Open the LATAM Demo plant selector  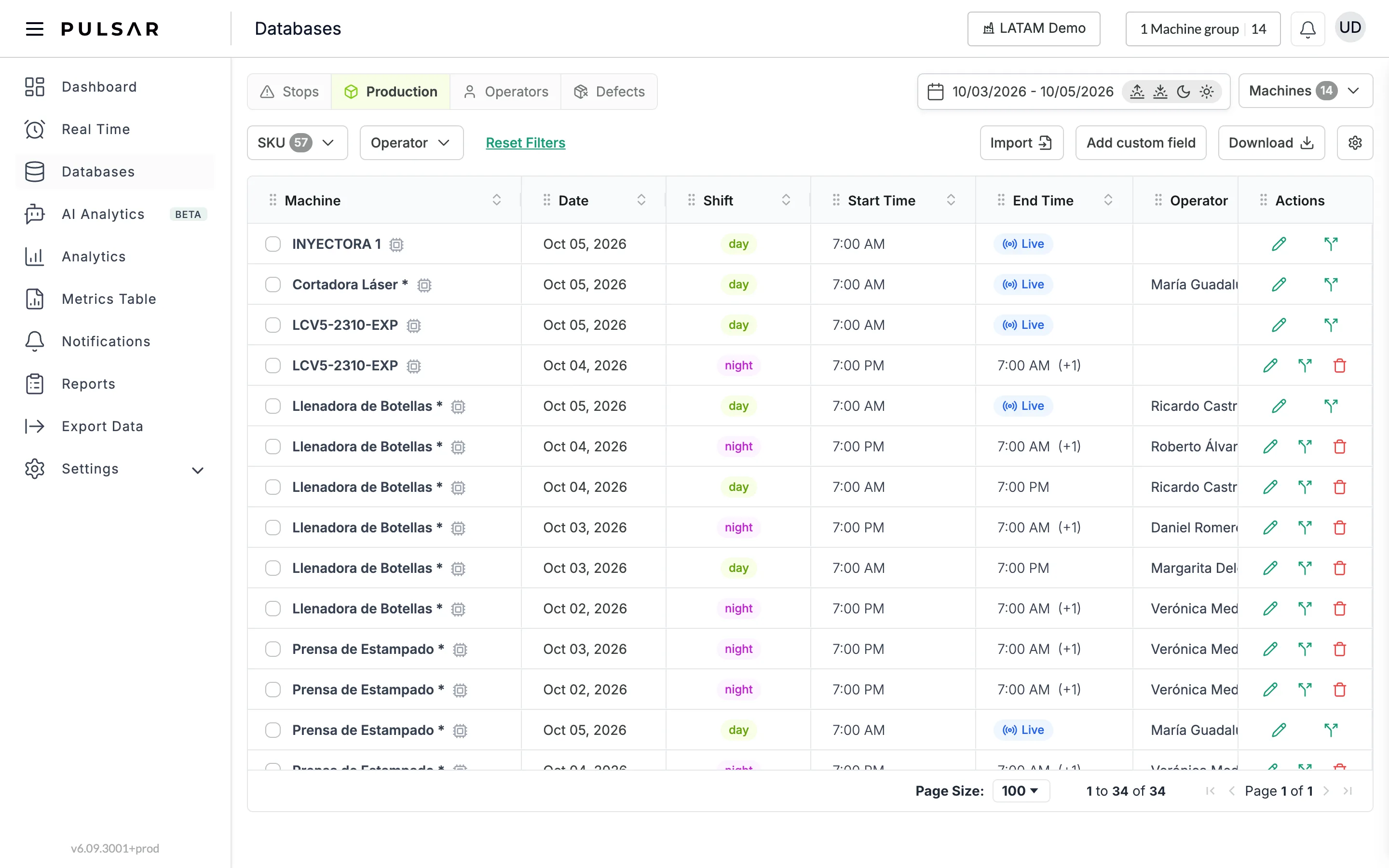point(1034,29)
